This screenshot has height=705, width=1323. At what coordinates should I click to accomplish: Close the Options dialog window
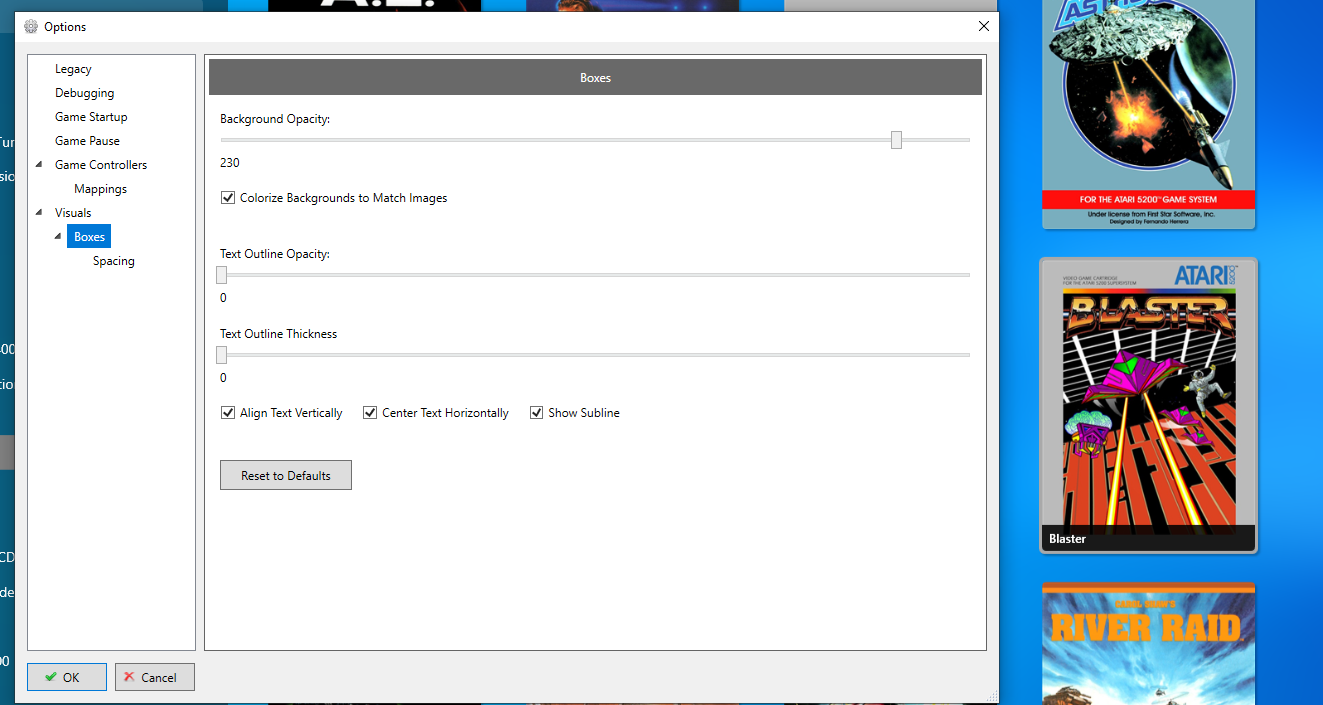[983, 26]
